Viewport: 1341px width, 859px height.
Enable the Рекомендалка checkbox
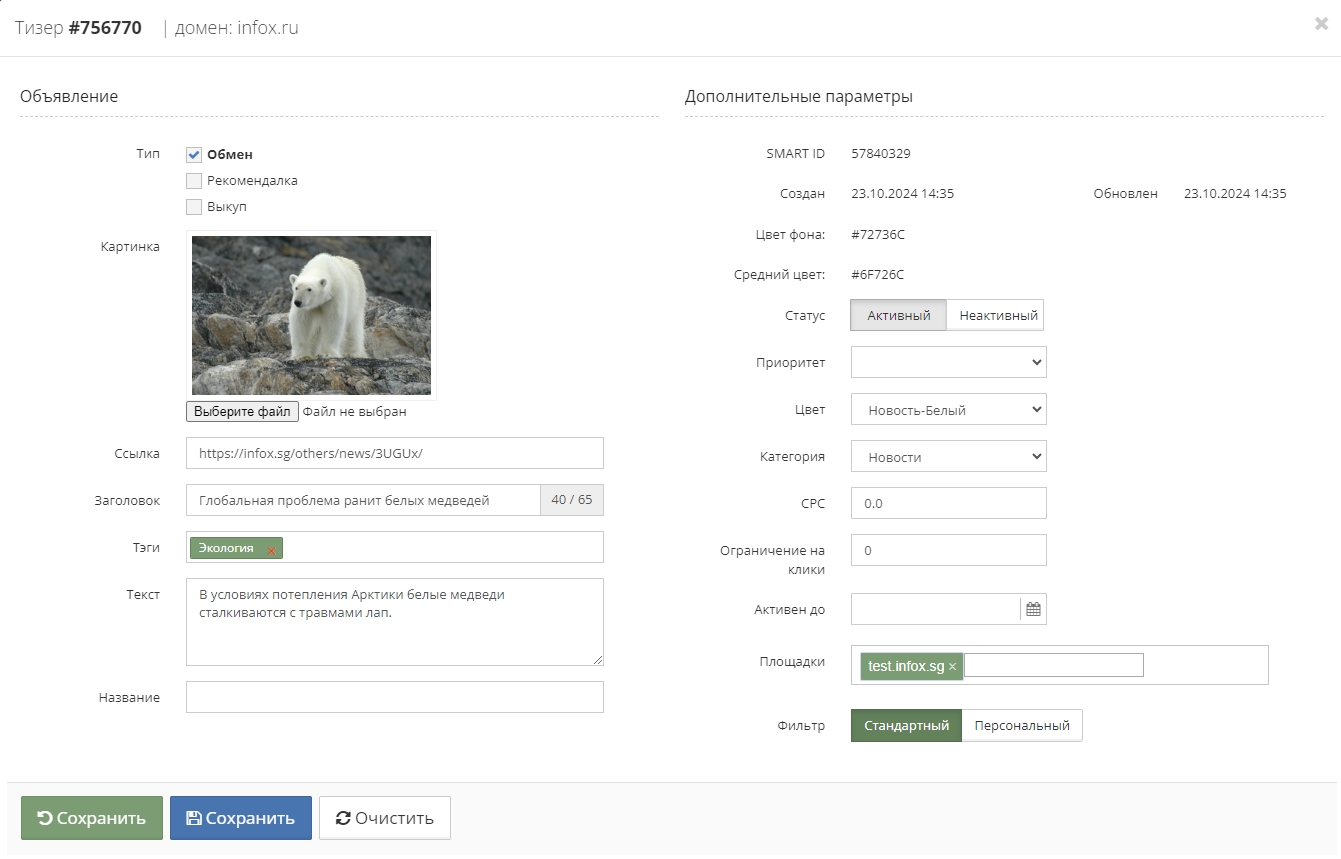(195, 181)
